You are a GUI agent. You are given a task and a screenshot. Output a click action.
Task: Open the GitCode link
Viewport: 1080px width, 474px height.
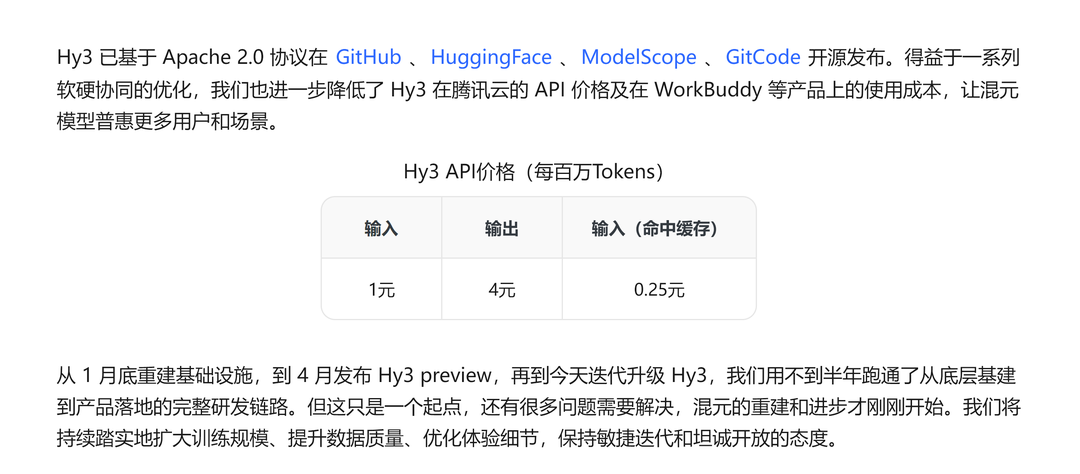[x=762, y=57]
